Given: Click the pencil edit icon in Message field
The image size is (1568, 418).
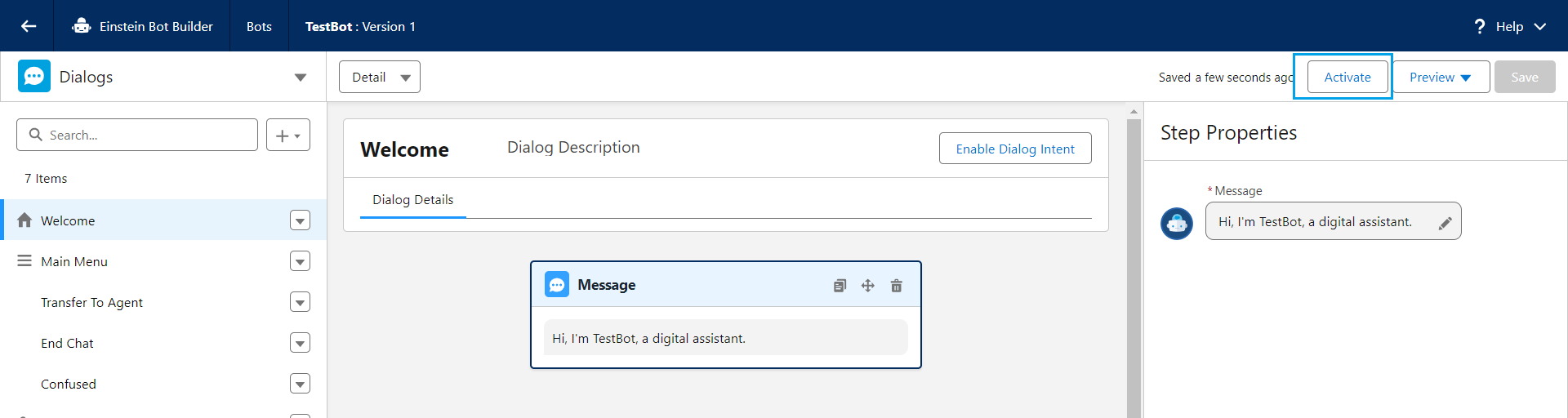Looking at the screenshot, I should point(1445,223).
